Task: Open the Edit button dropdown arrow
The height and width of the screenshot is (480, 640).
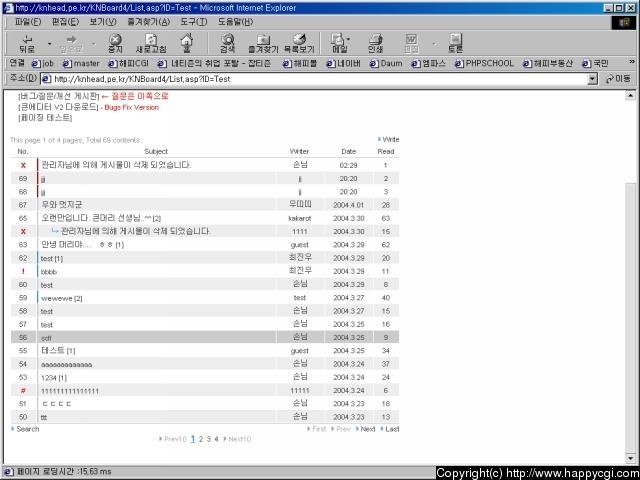Action: 433,43
